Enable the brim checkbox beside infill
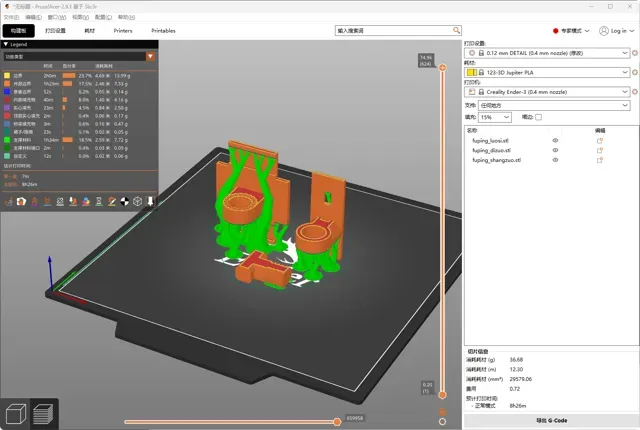Screen dimensions: 640x430 (538, 117)
